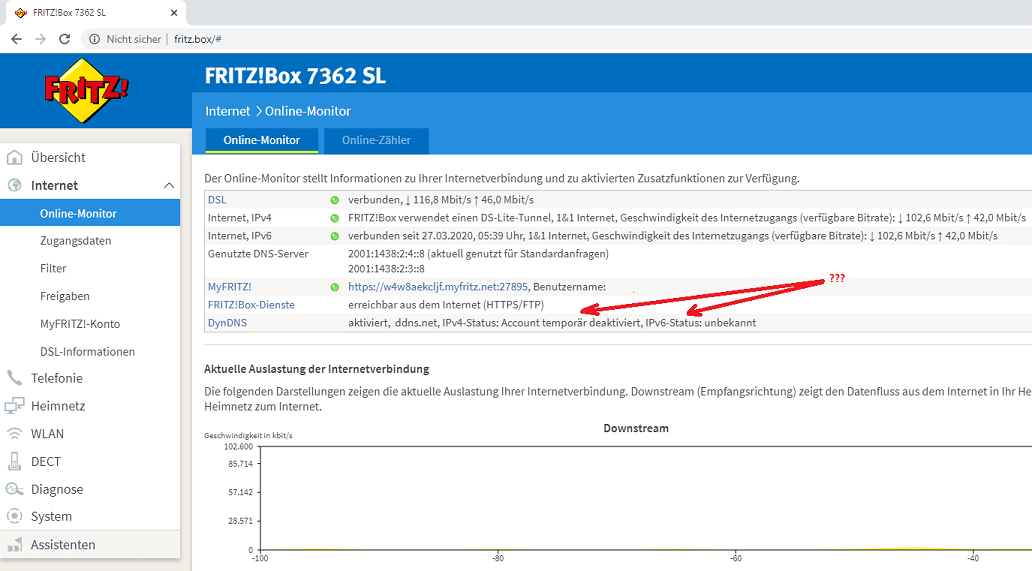The image size is (1032, 571).
Task: Click DNS address 2001:1438:2:3::8
Action: click(x=386, y=268)
